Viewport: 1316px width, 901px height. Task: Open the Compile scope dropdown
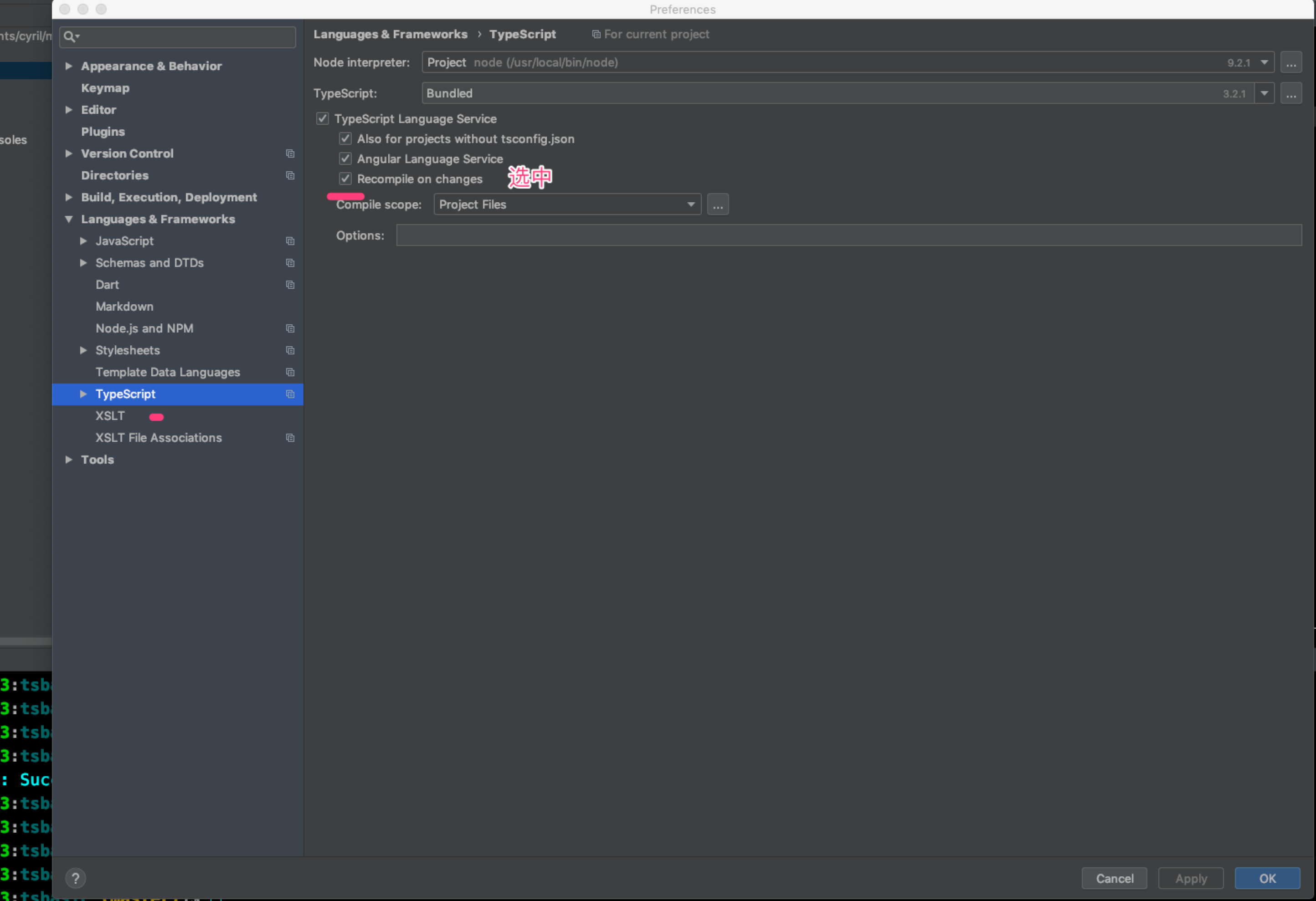(565, 204)
